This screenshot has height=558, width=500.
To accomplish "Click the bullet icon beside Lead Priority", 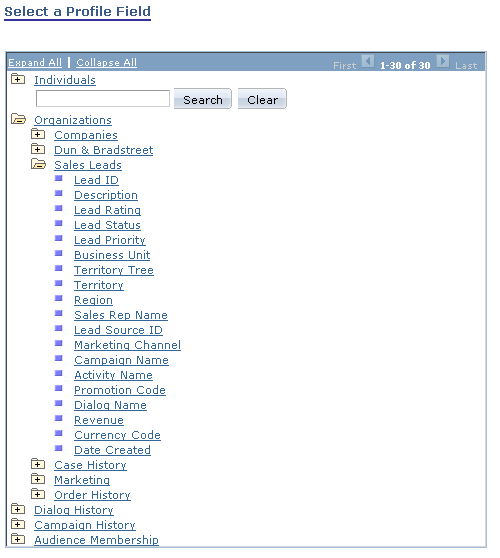I will click(59, 238).
